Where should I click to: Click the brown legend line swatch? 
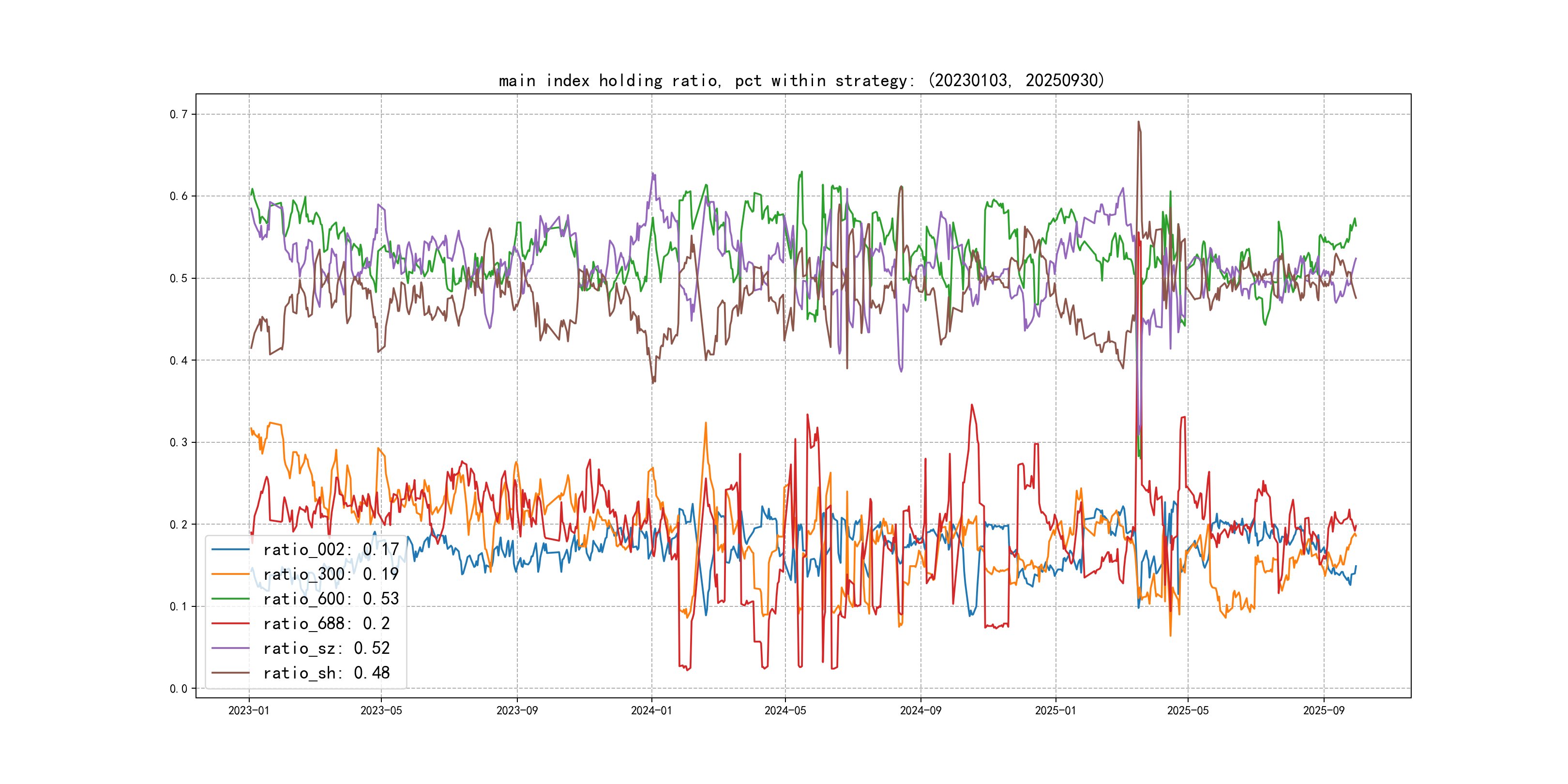[230, 673]
